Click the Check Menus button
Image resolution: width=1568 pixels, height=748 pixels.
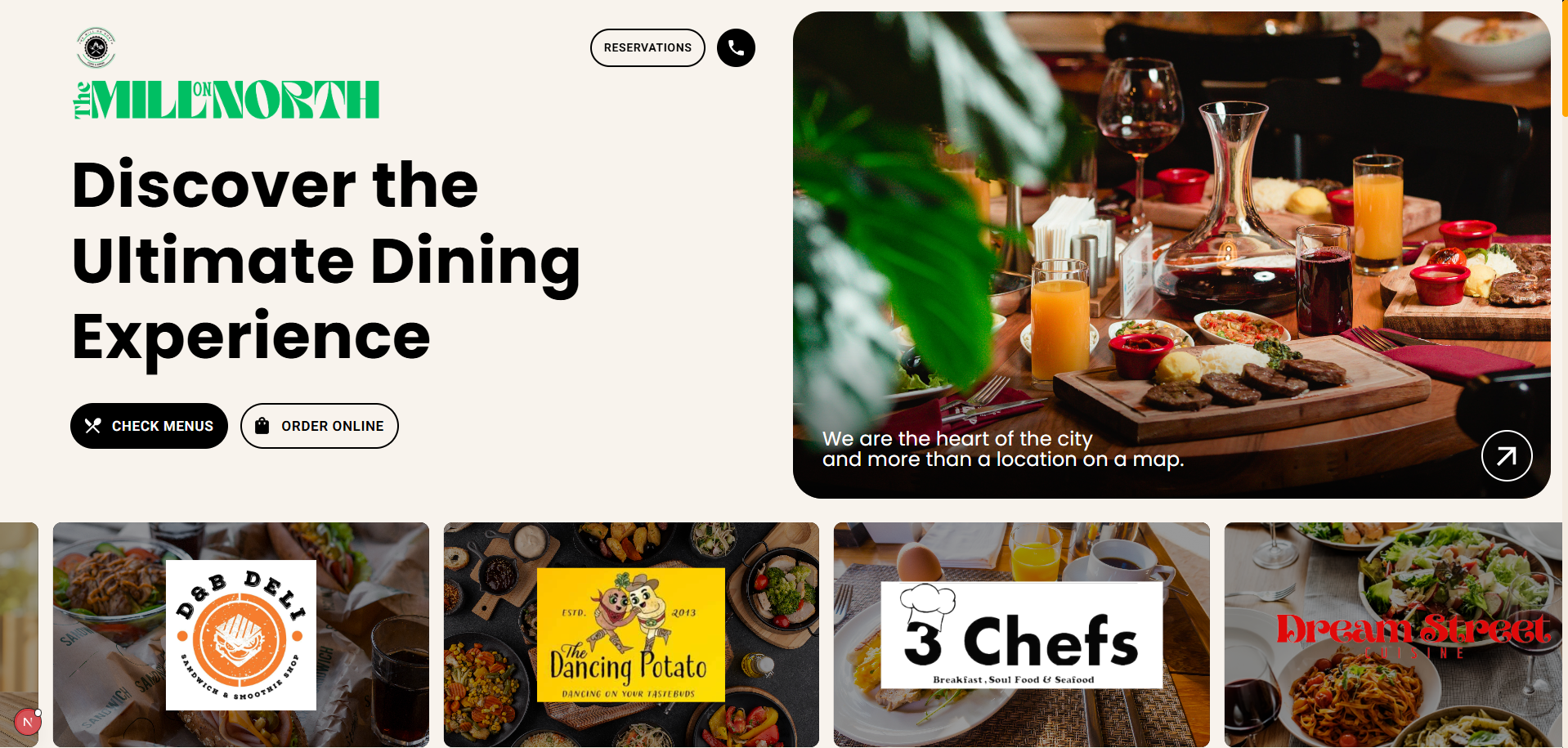point(149,426)
